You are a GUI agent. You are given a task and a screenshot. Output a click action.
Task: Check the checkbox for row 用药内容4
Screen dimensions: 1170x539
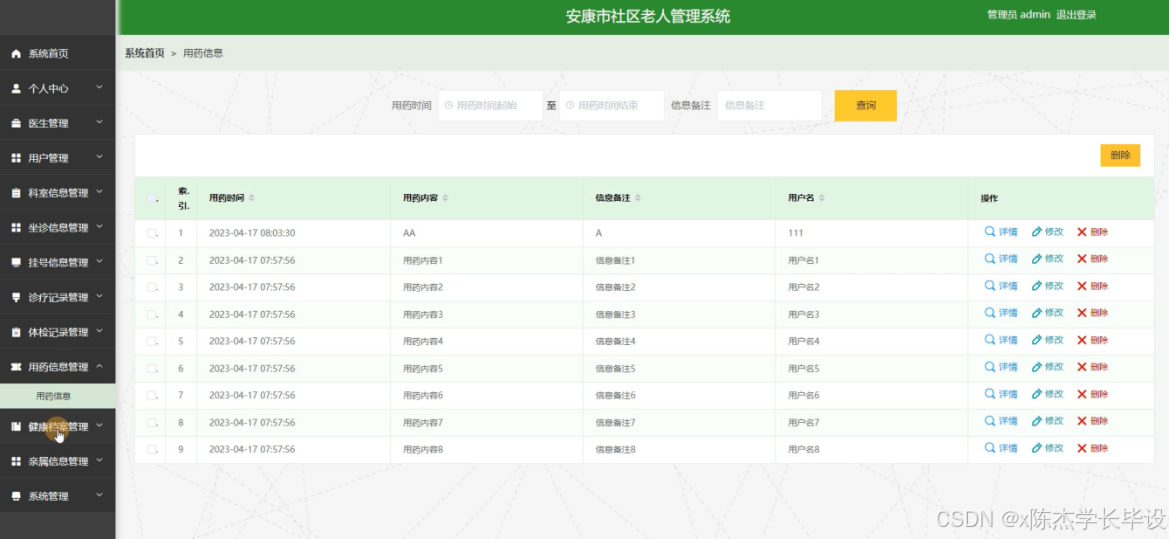click(x=151, y=341)
